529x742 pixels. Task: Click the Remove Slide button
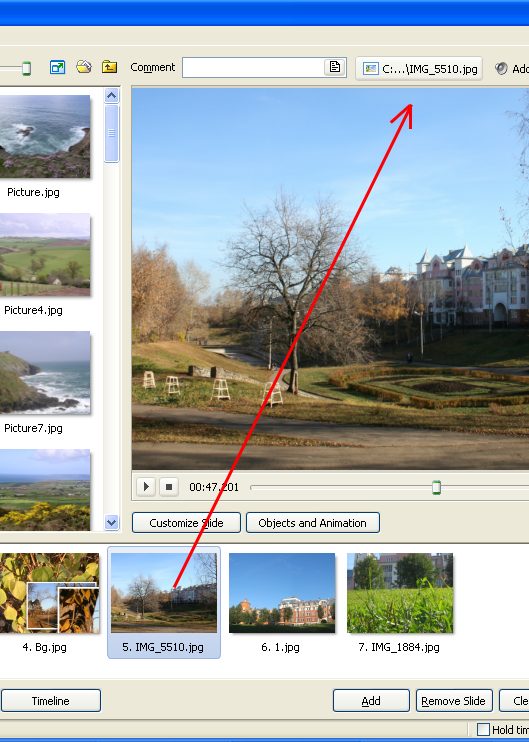point(454,701)
